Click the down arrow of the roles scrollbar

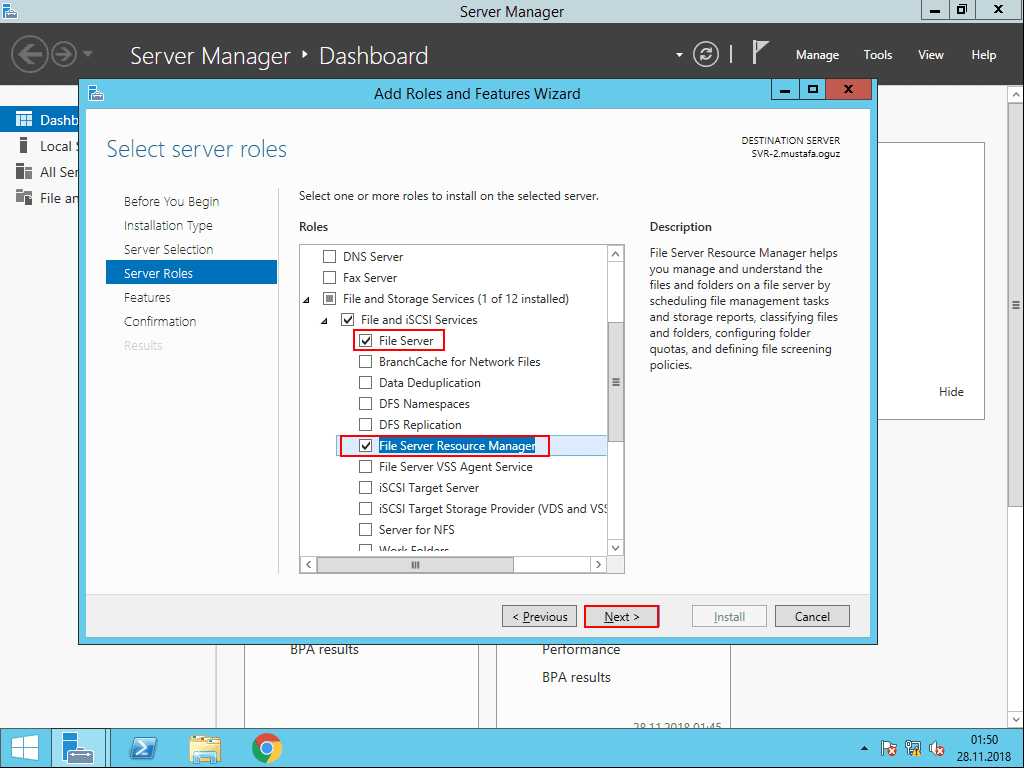click(x=615, y=547)
